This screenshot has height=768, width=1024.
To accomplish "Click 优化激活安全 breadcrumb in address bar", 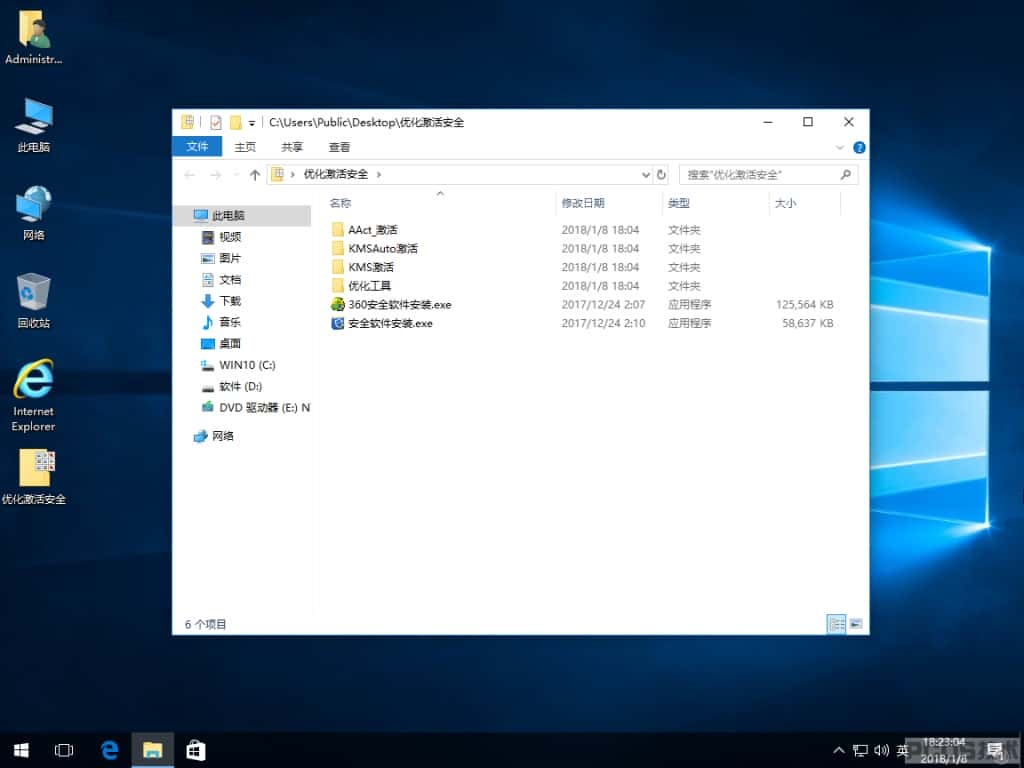I will (336, 174).
